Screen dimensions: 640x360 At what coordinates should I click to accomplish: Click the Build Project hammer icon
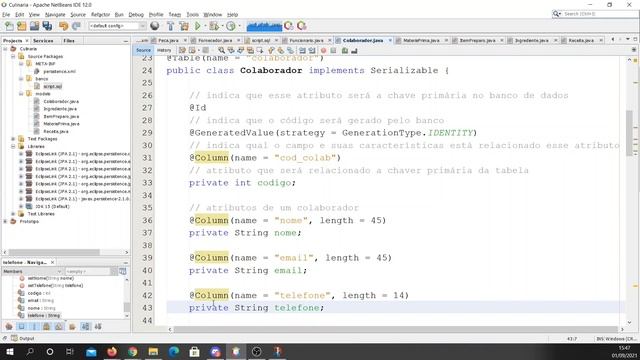coord(171,26)
